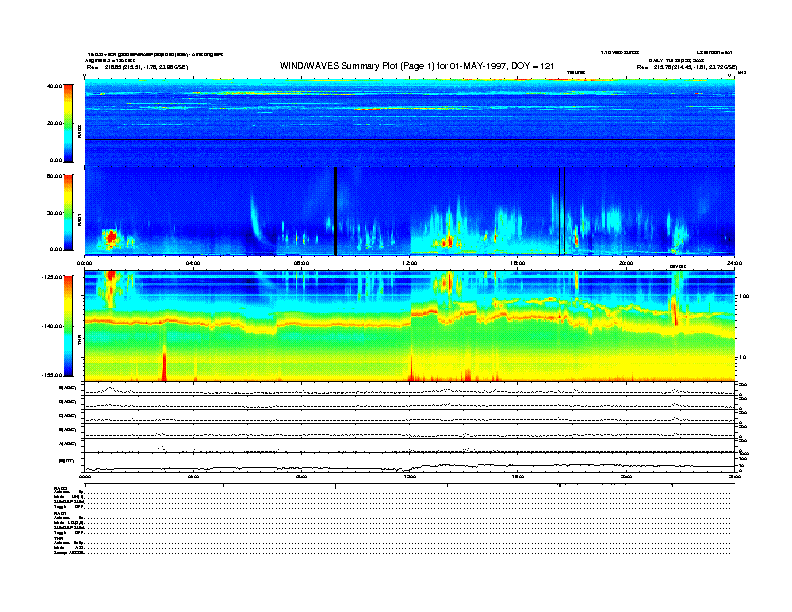Screen dimensions: 792x612
Task: Click the WIND/WAVES Summary Plot title
Action: pyautogui.click(x=417, y=66)
